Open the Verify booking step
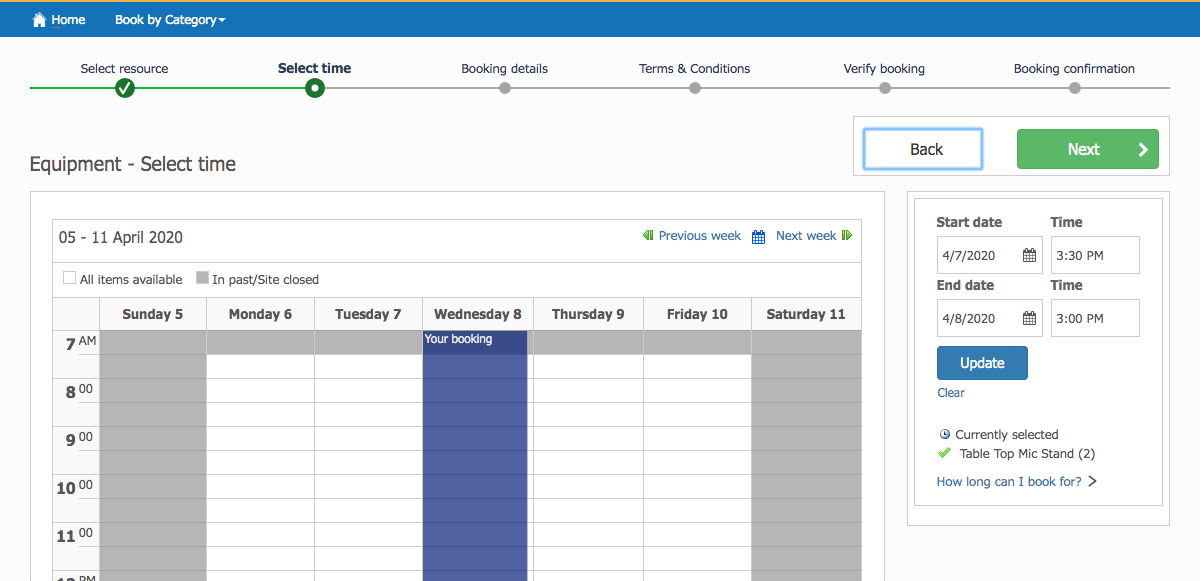The height and width of the screenshot is (581, 1200). click(x=884, y=88)
